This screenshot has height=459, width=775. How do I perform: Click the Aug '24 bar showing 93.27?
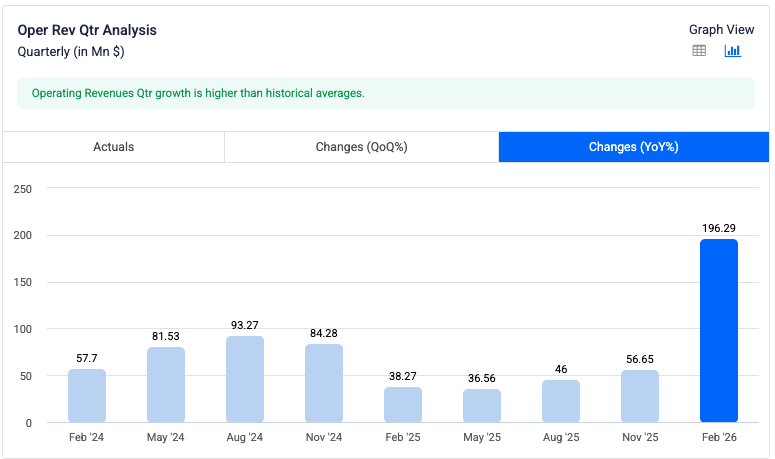click(x=245, y=379)
